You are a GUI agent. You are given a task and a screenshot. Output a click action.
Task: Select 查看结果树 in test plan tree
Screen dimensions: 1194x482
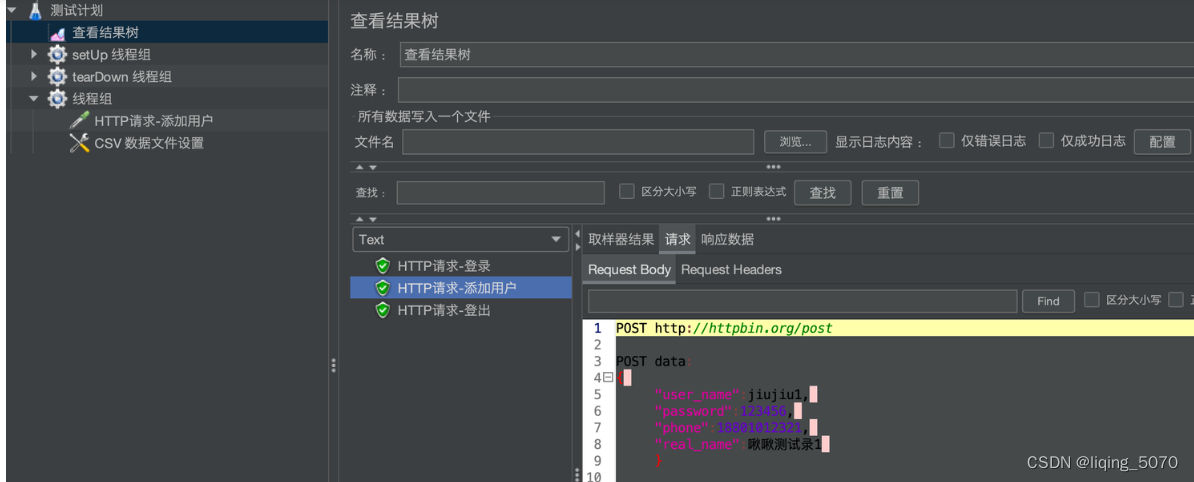[105, 33]
